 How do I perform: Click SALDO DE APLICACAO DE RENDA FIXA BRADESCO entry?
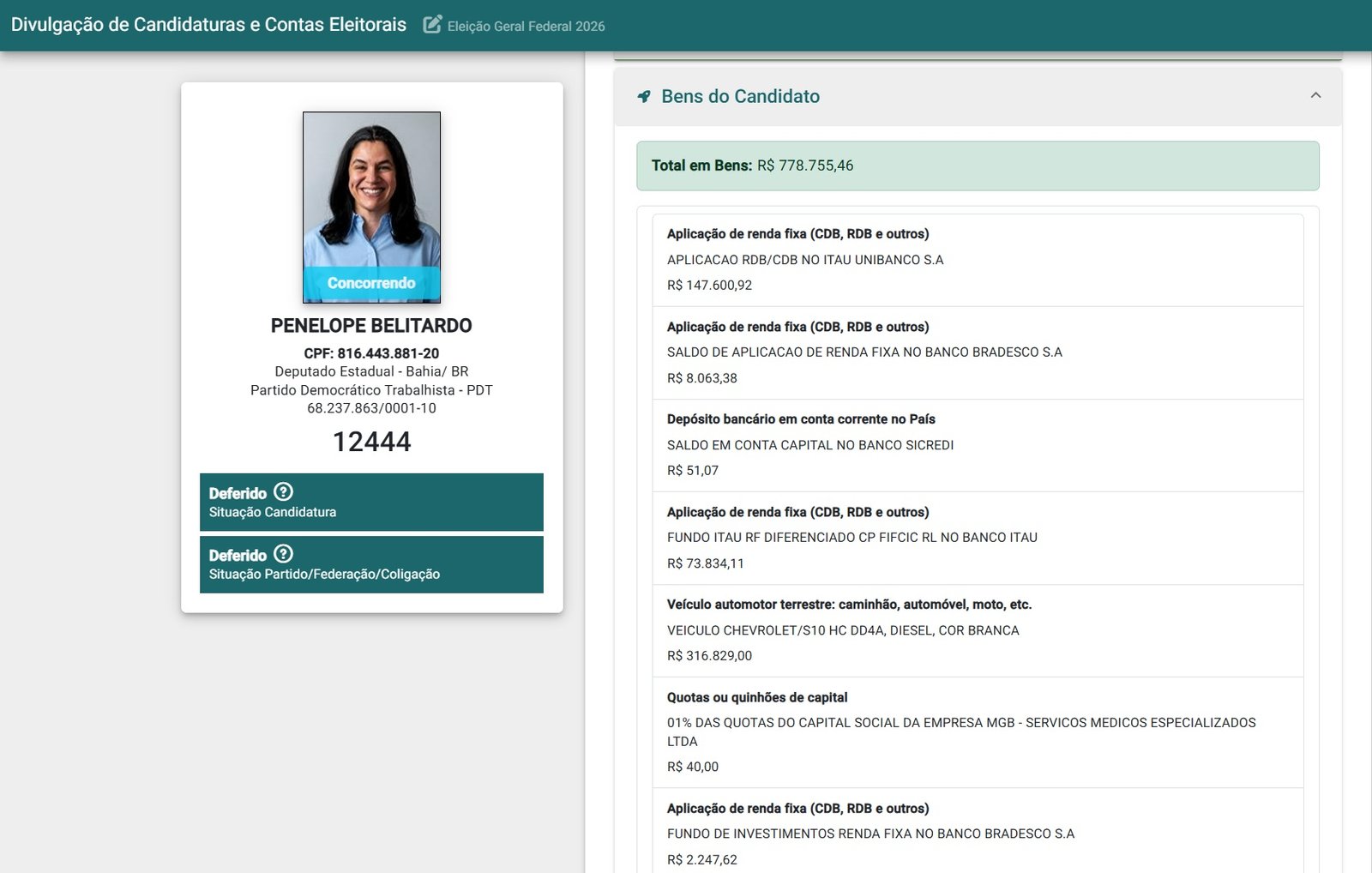pos(864,352)
